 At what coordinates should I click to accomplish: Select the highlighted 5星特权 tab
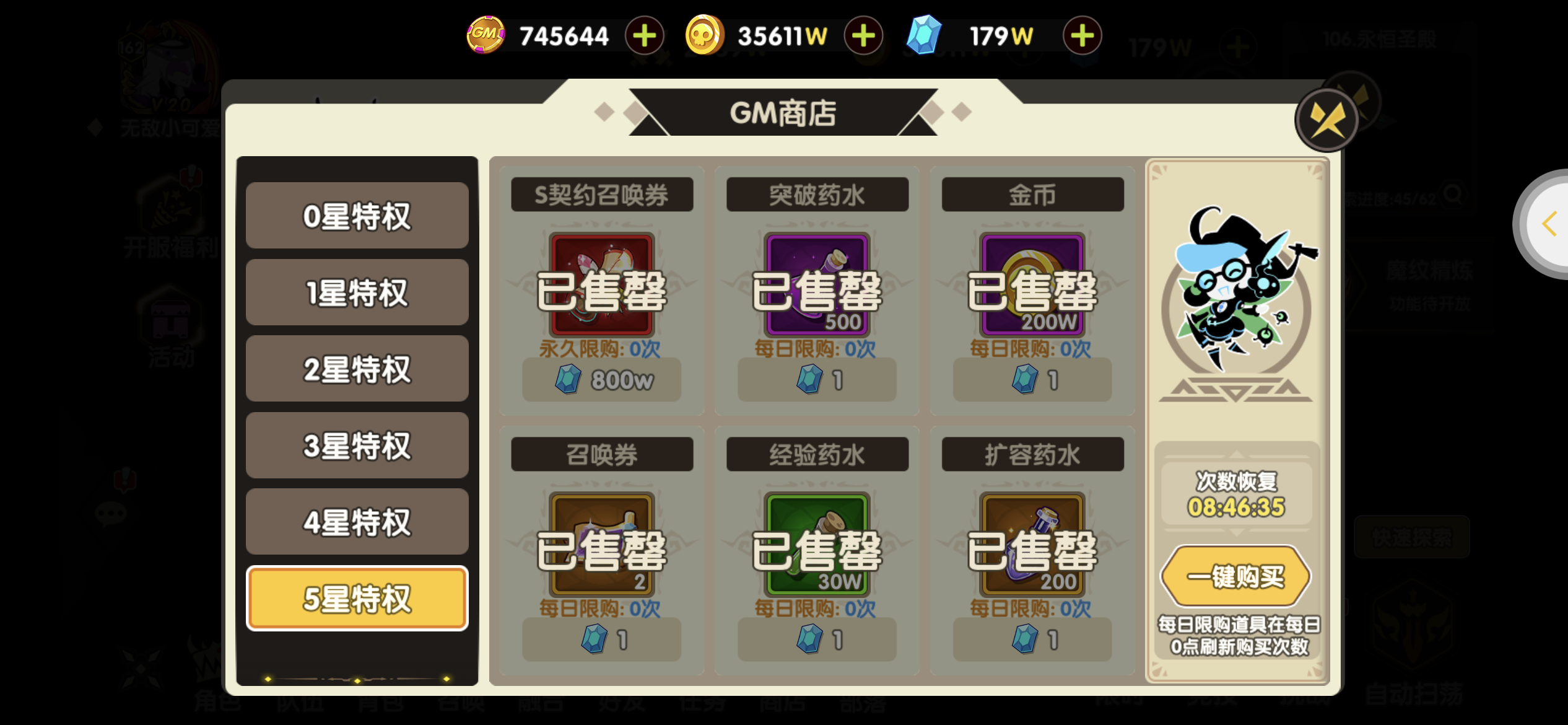pos(357,599)
